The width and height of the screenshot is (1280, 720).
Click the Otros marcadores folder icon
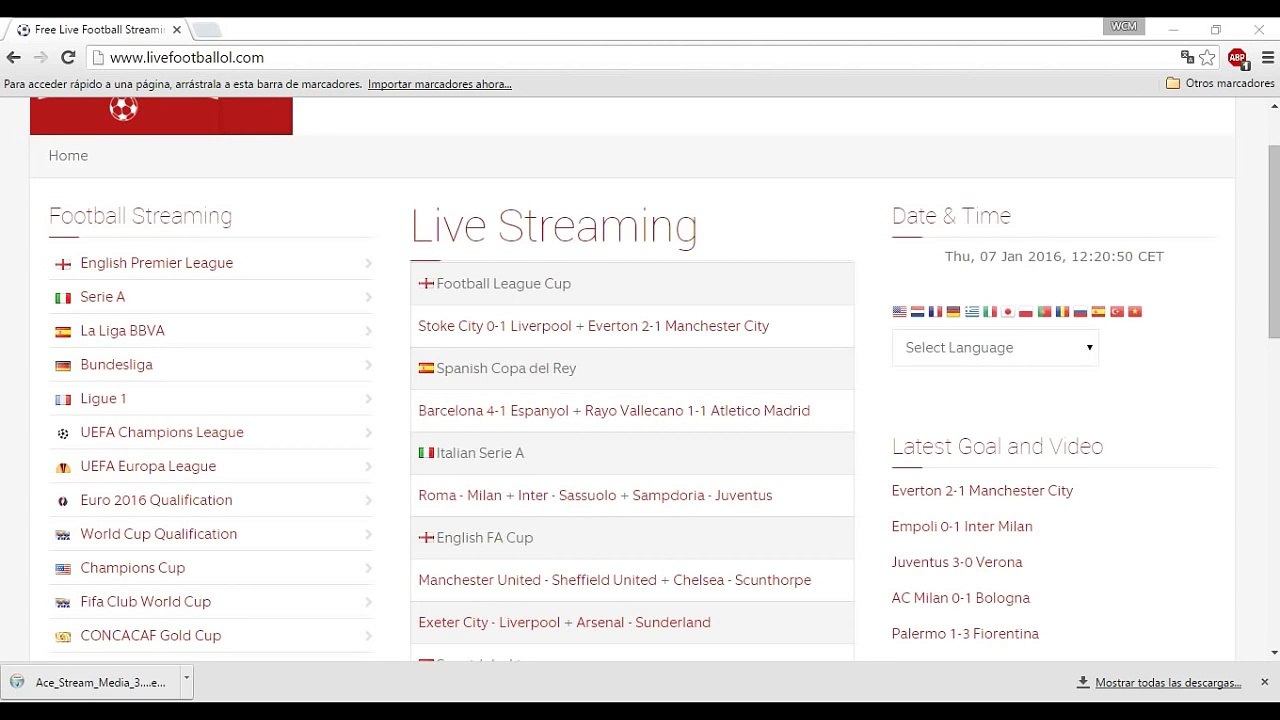1173,84
